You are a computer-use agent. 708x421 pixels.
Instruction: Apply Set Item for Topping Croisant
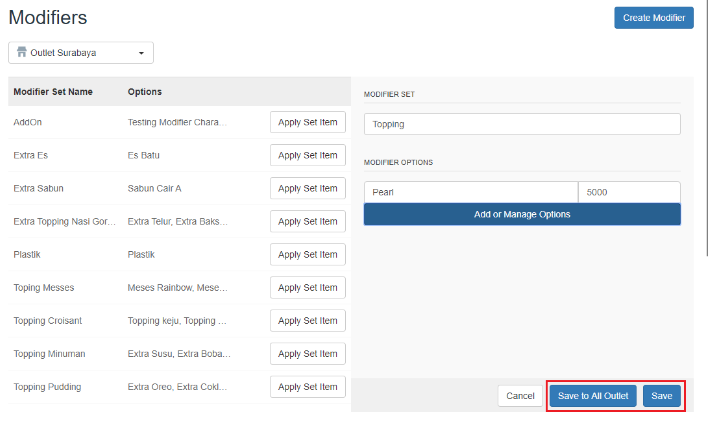(307, 321)
